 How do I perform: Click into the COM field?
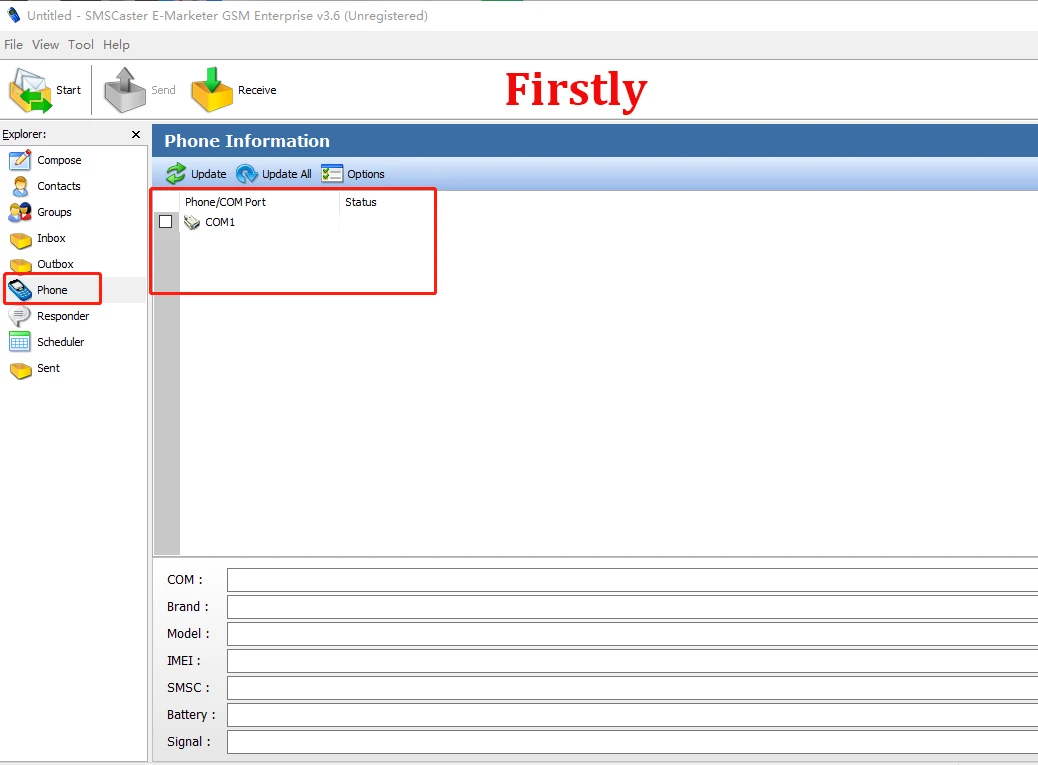pyautogui.click(x=632, y=580)
